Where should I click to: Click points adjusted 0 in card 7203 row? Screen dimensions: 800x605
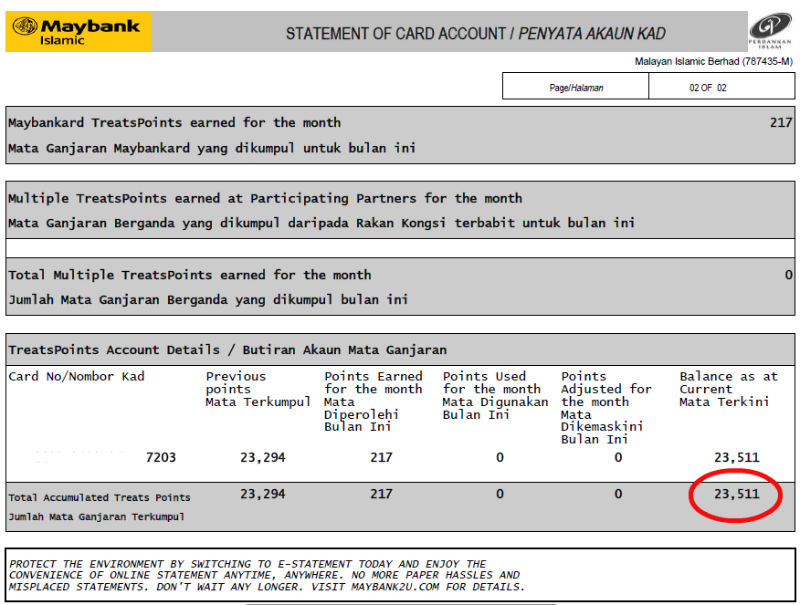618,458
